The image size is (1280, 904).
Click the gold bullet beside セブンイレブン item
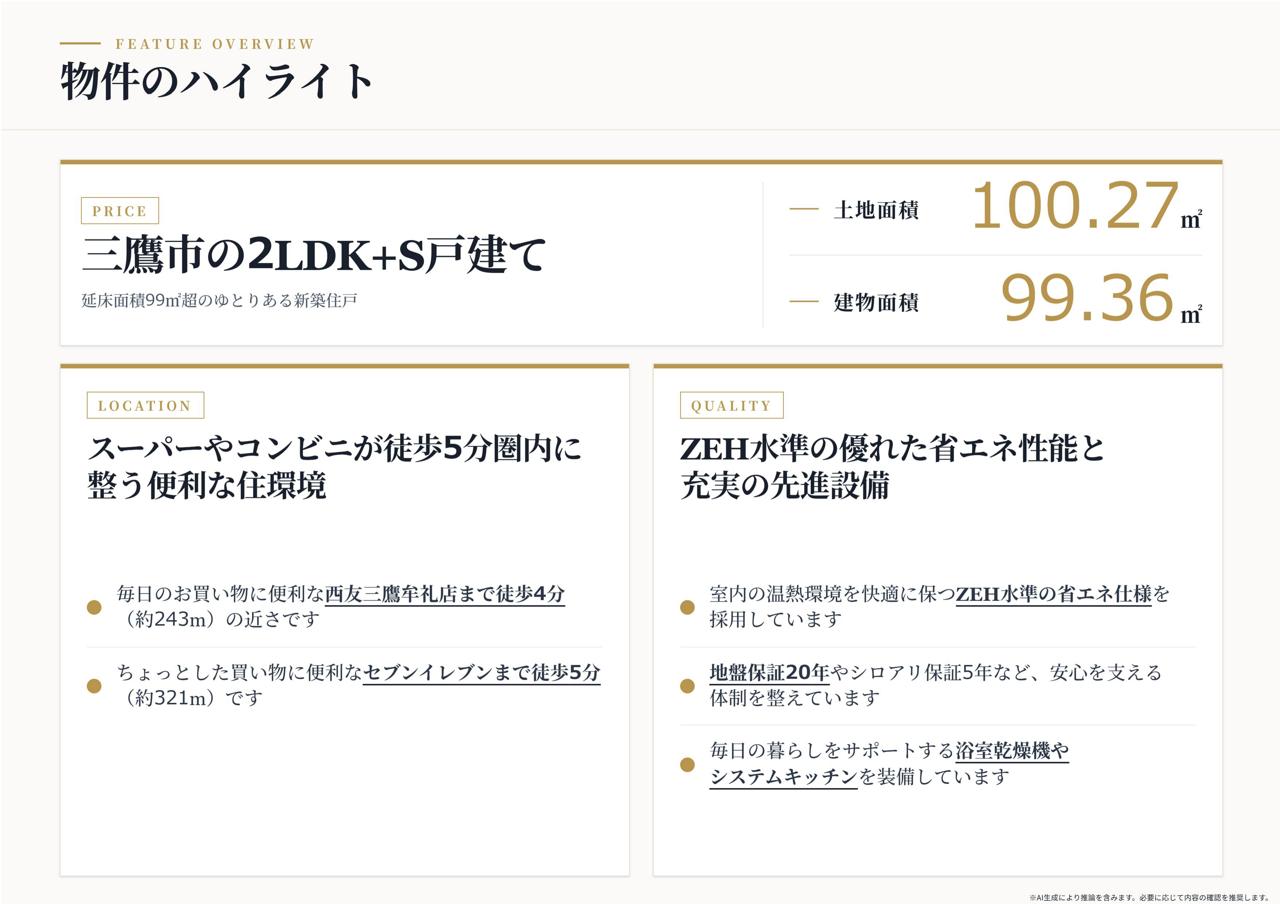point(94,686)
